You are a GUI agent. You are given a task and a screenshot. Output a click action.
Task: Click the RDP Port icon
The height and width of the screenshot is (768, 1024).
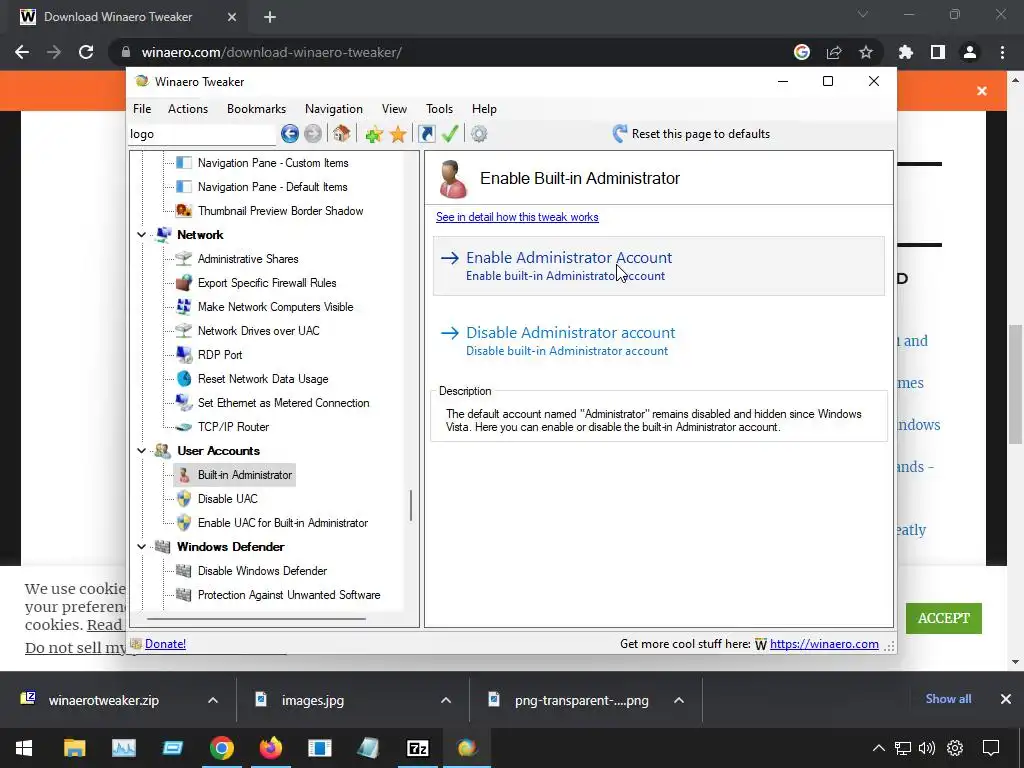click(x=184, y=355)
